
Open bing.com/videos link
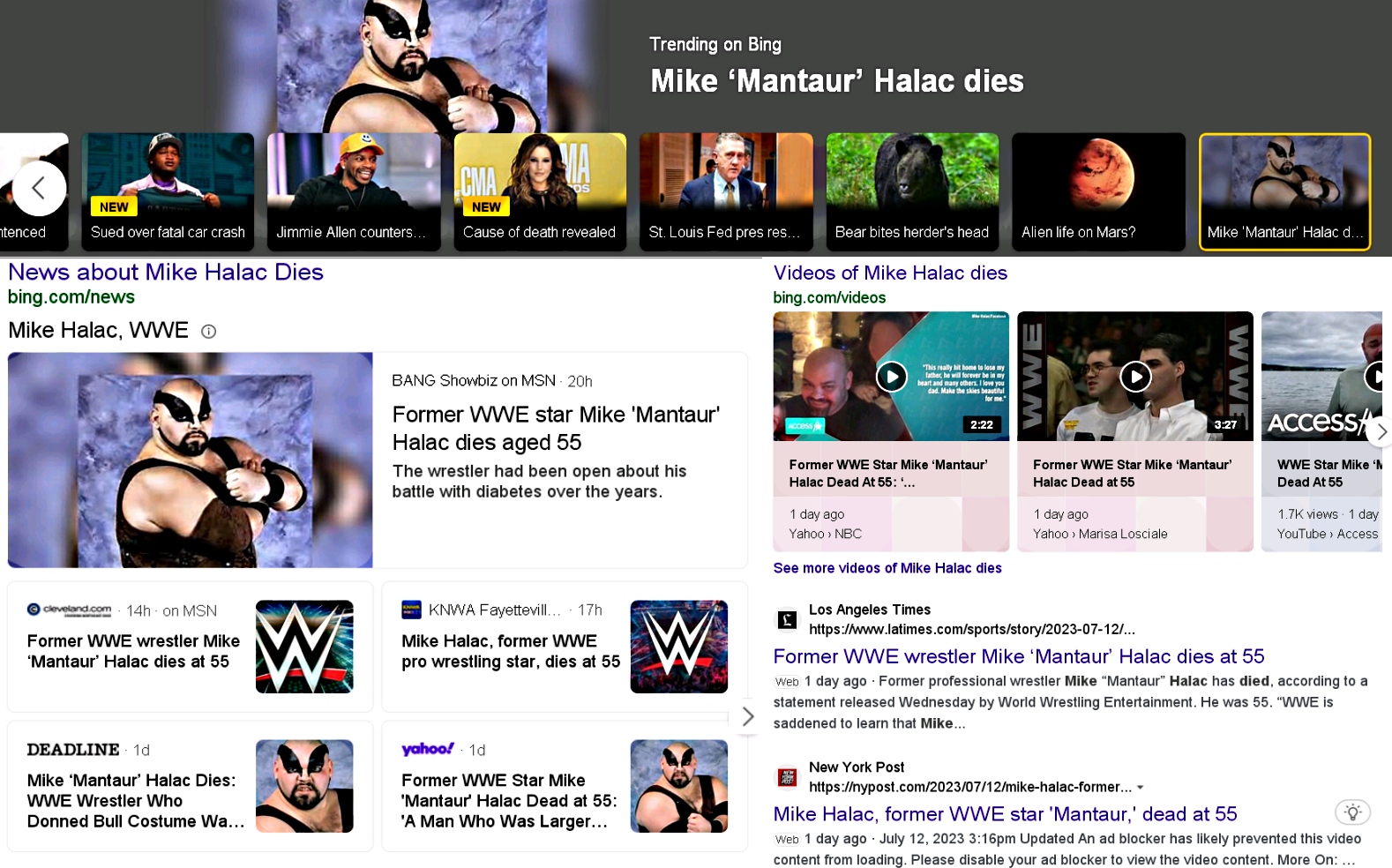pos(829,297)
